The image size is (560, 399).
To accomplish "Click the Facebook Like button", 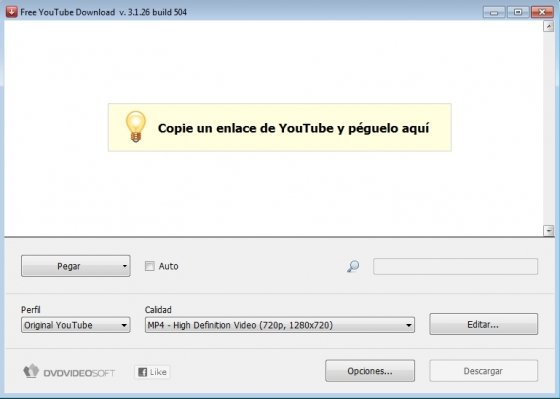I will pos(152,372).
